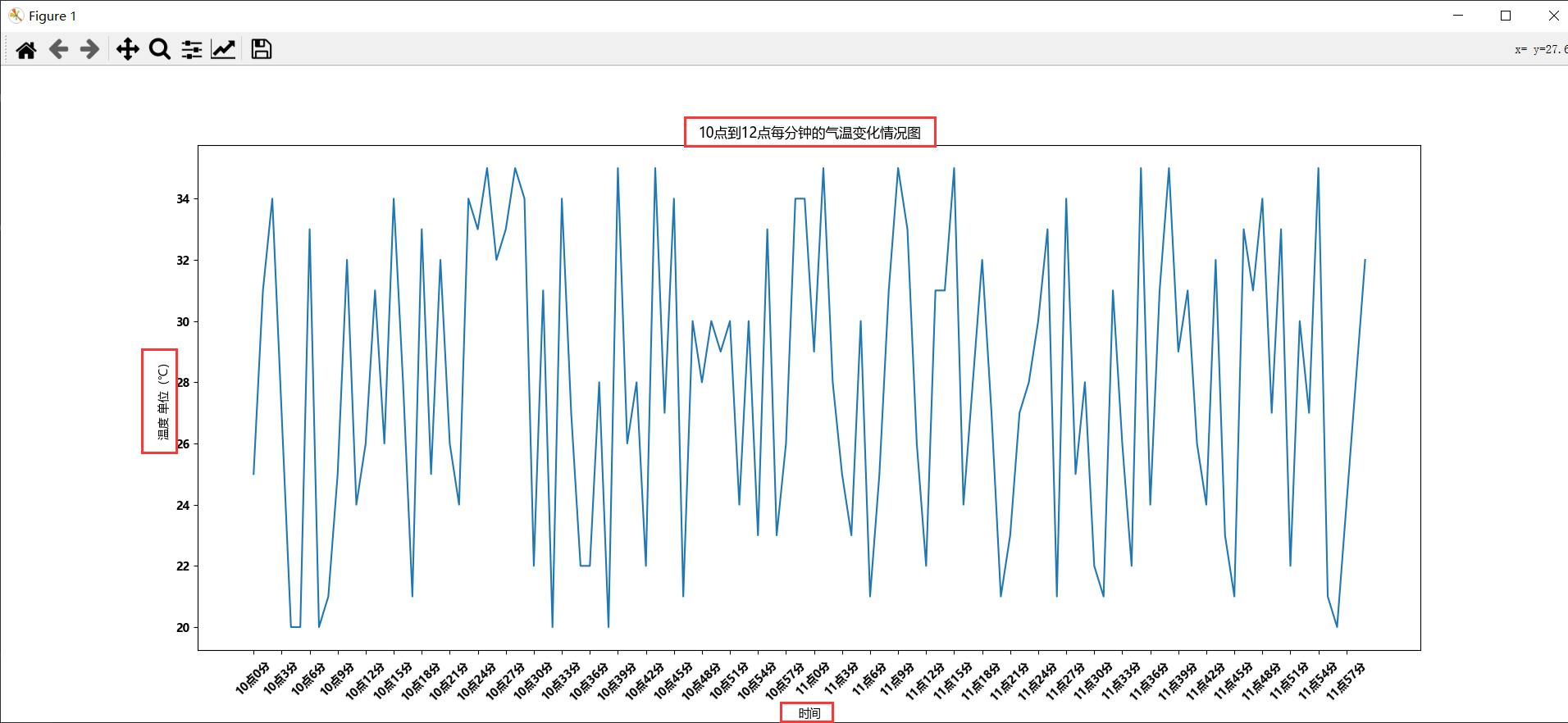
Task: Click the y-axis label 温度 单位(℃)
Action: click(x=163, y=401)
